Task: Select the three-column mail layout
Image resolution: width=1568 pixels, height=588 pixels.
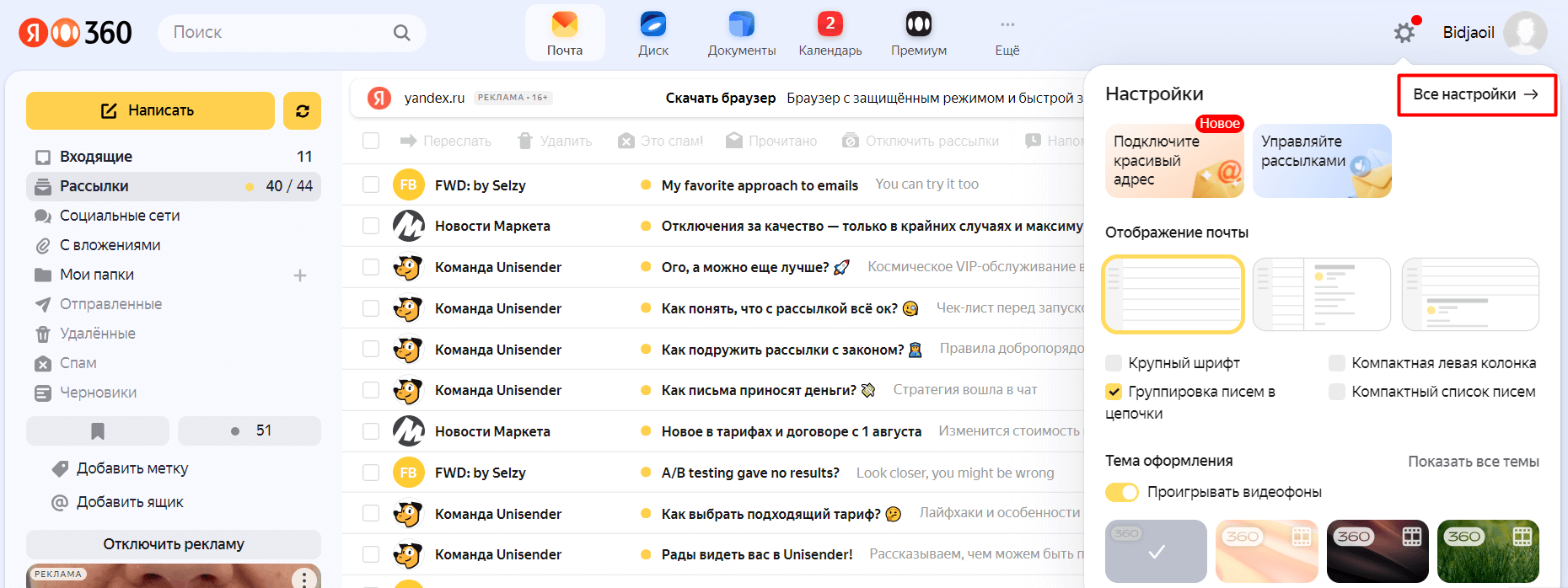Action: [x=1321, y=295]
